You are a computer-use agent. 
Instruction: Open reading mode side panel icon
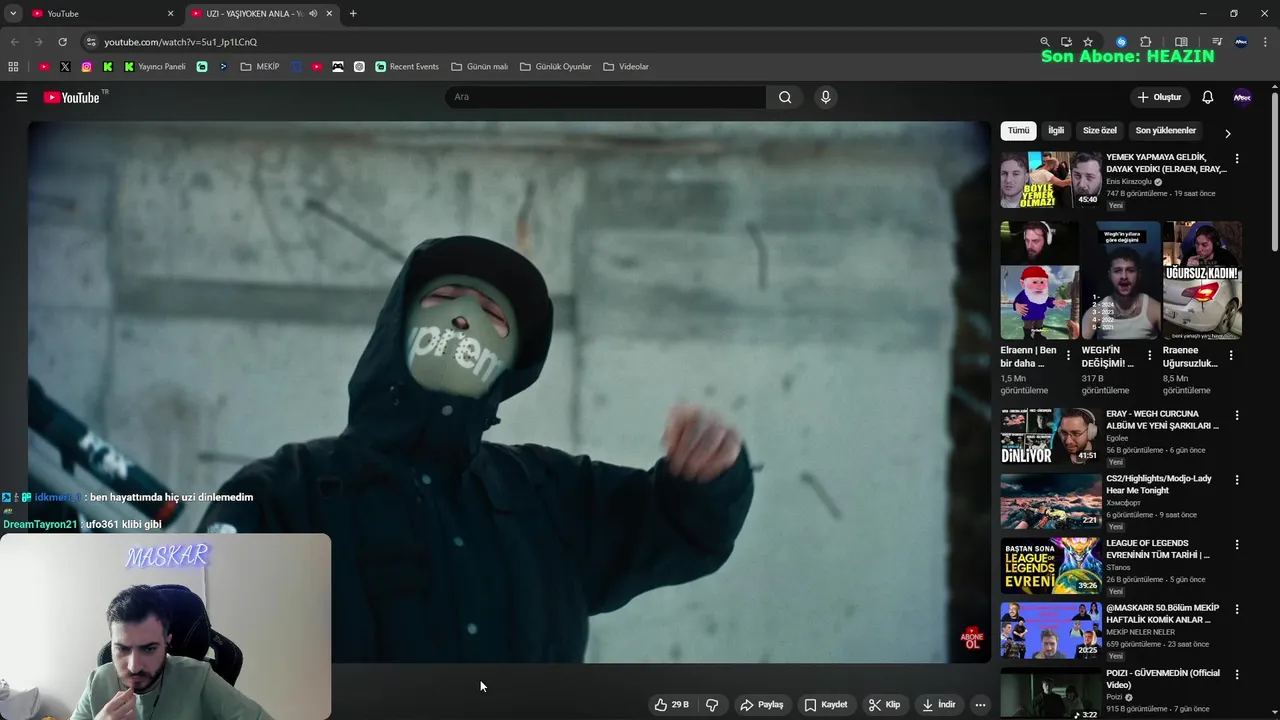(1181, 42)
